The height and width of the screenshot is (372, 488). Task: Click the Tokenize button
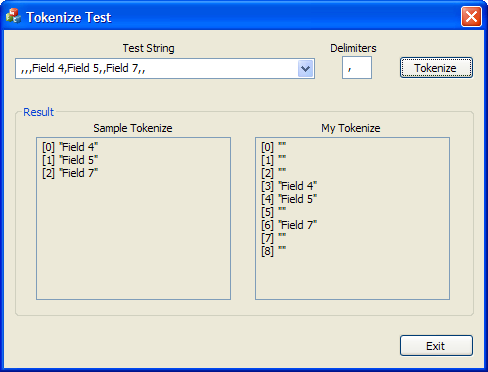click(x=436, y=68)
